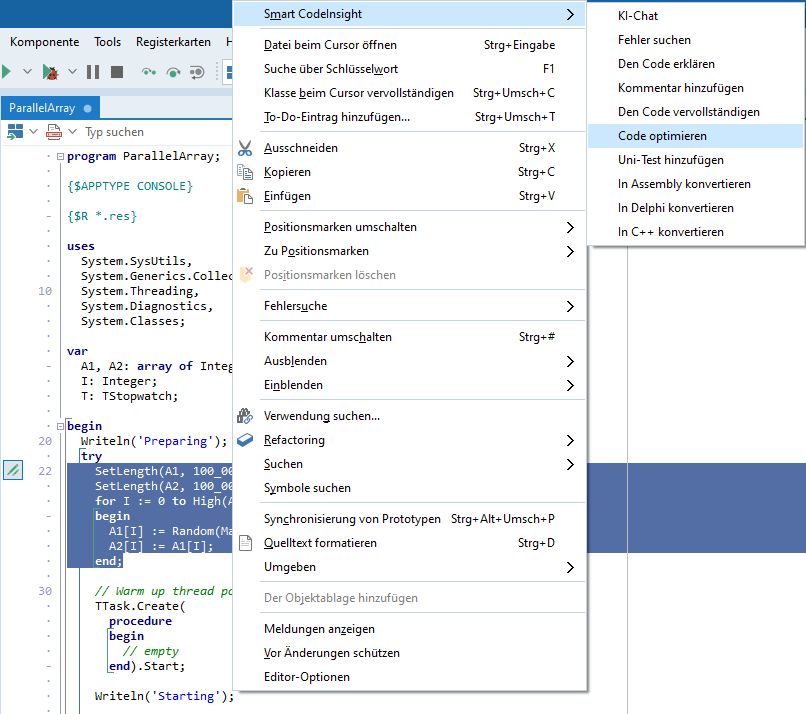Click the Writeln('Starting'); code line
This screenshot has width=806, height=714.
(164, 696)
